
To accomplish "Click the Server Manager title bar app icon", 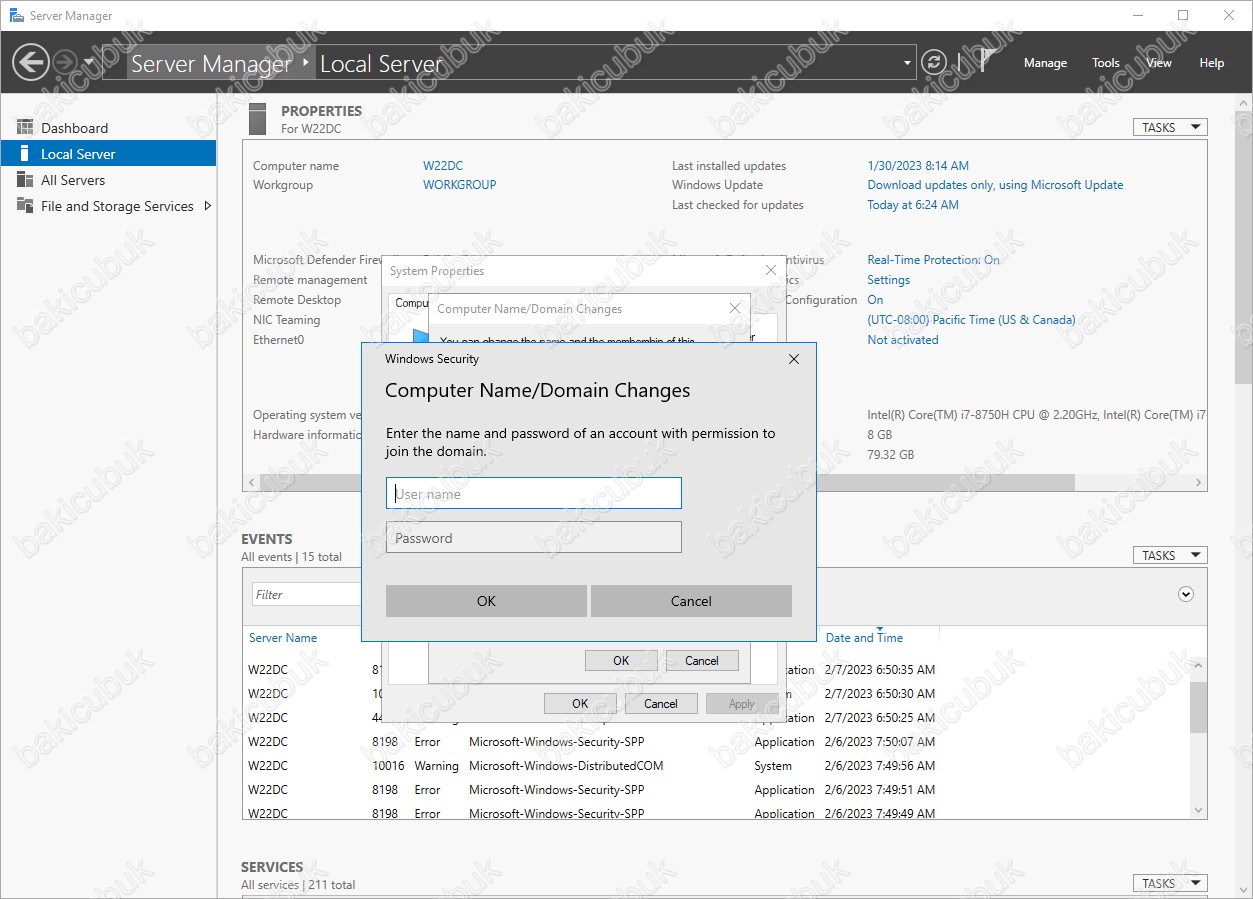I will tap(17, 15).
